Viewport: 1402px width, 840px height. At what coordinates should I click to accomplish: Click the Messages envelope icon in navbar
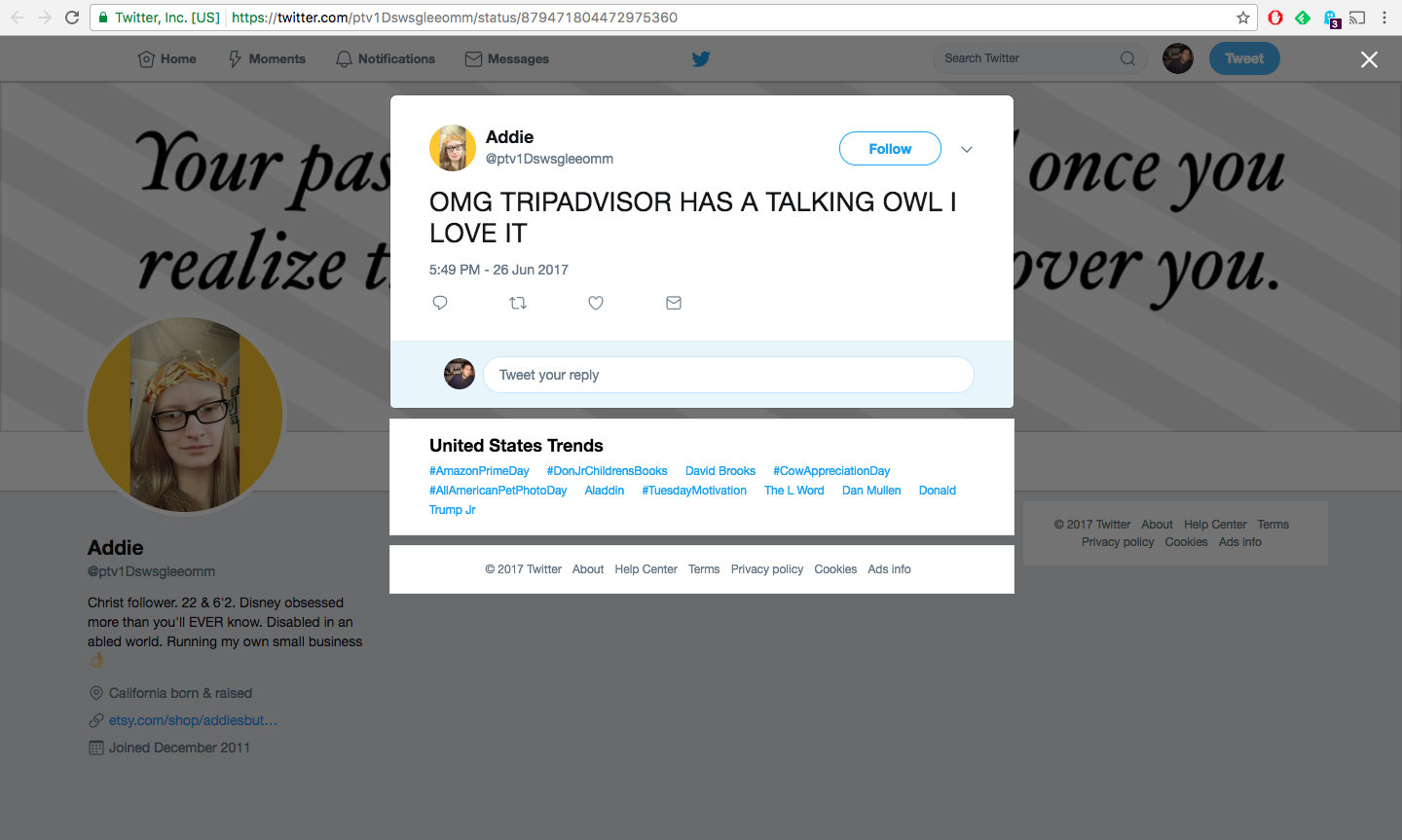click(x=473, y=59)
